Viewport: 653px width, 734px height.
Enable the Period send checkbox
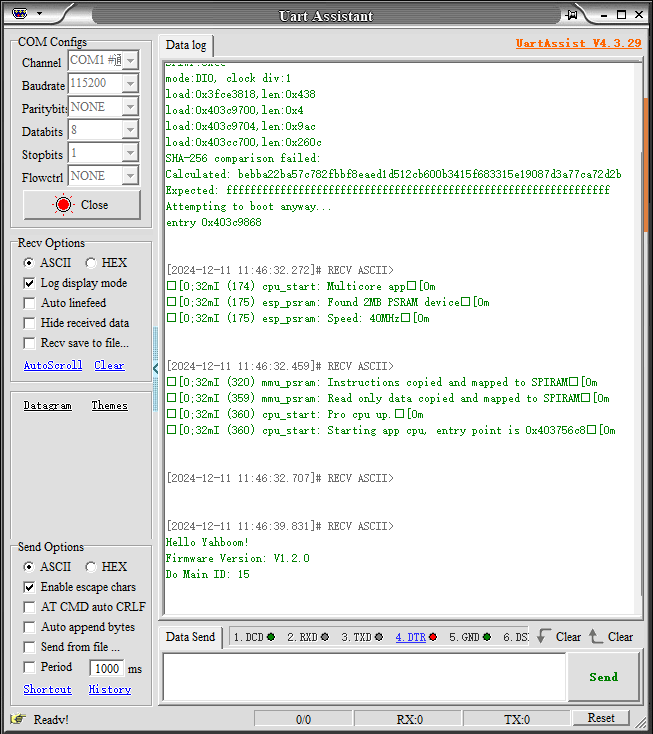[x=29, y=667]
